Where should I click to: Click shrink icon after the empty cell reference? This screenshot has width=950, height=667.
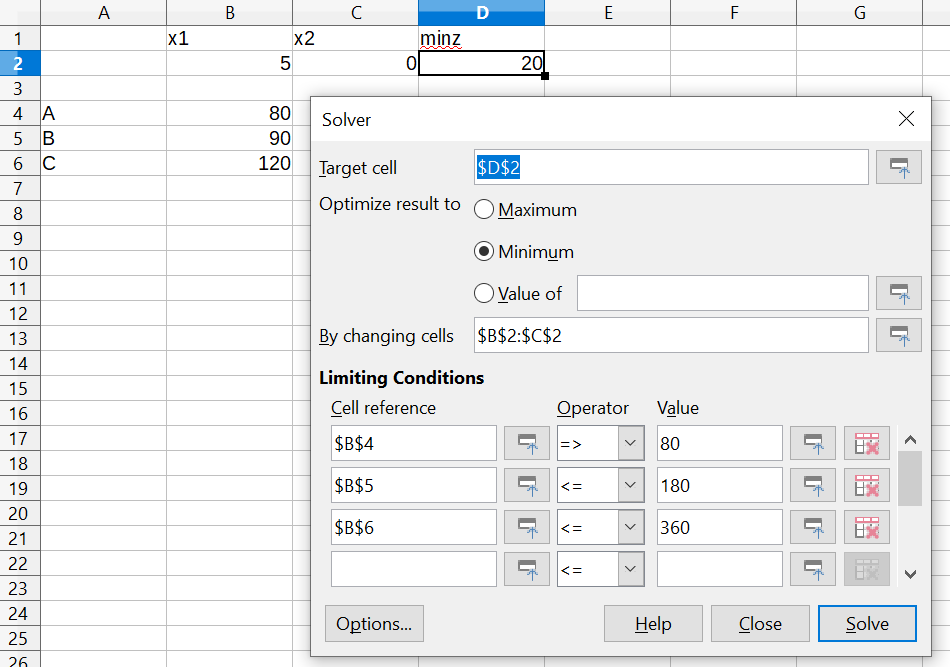526,569
